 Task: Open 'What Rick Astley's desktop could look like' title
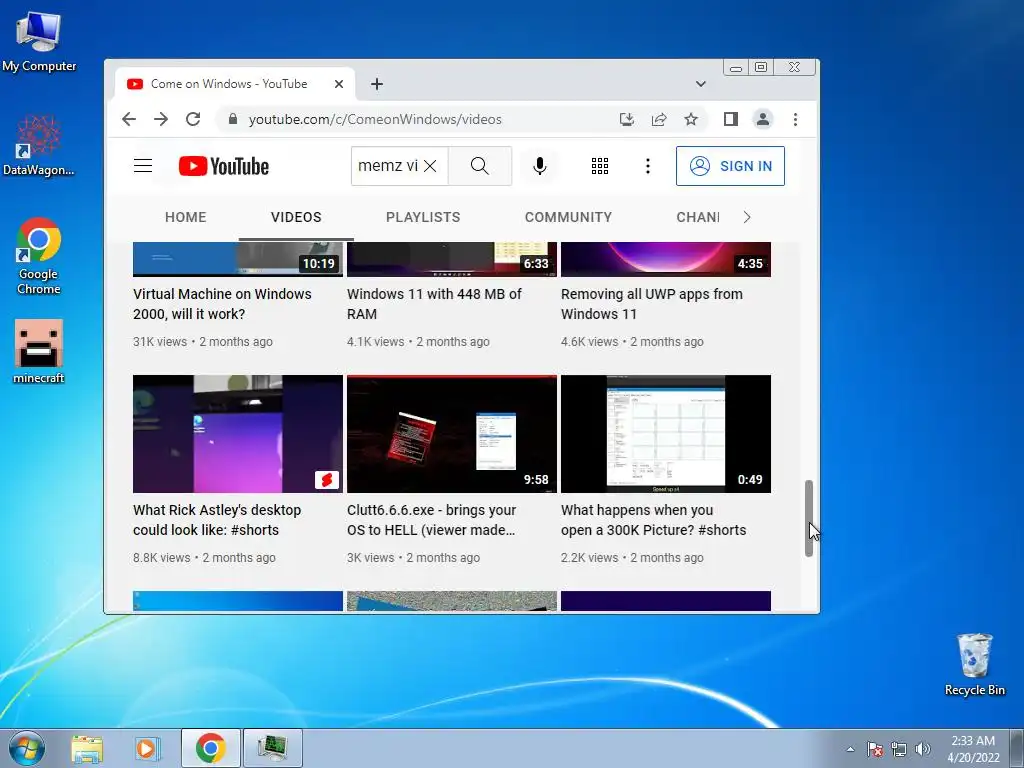pos(217,520)
